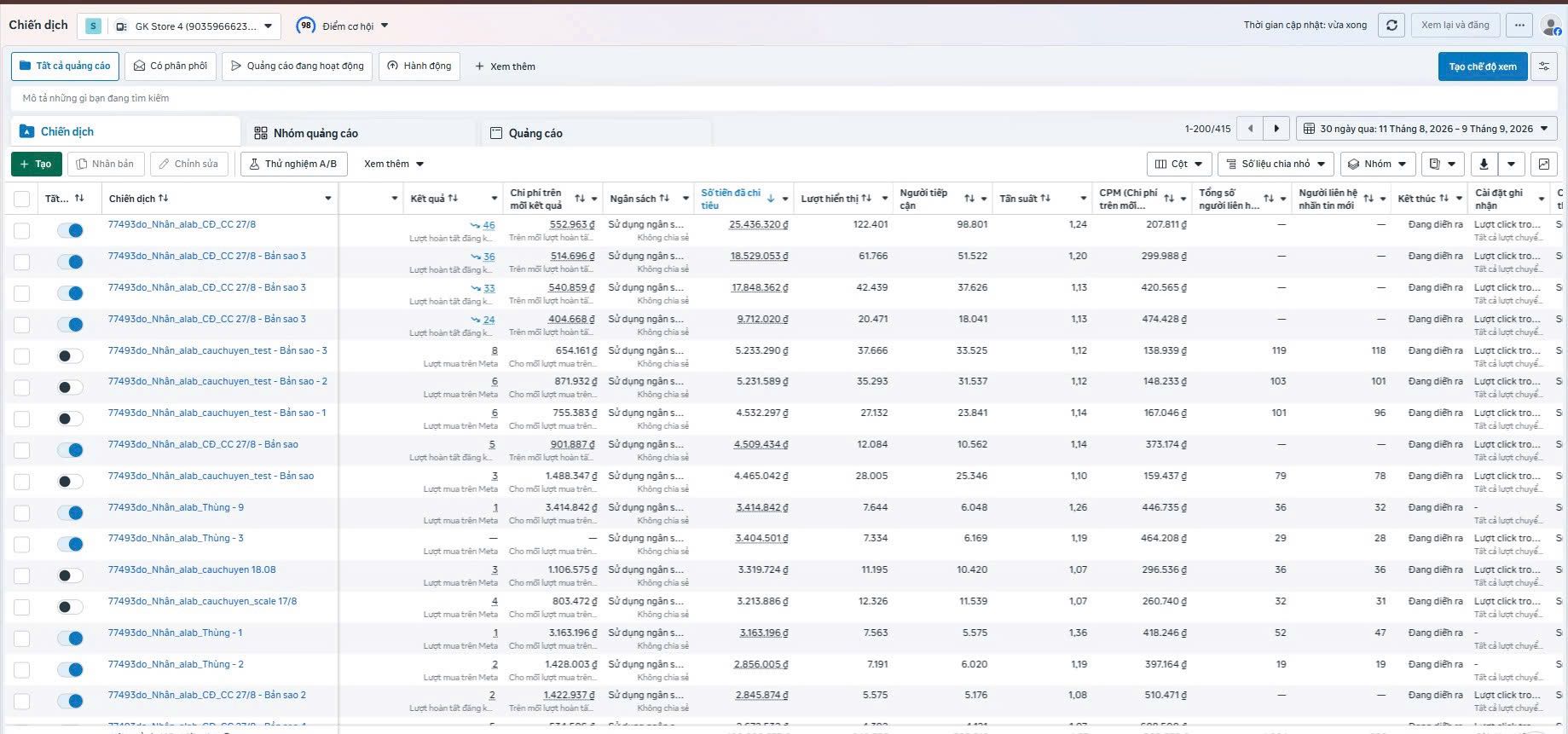Viewport: 1568px width, 734px height.
Task: Click Chỉnh sửa edit button
Action: click(188, 164)
